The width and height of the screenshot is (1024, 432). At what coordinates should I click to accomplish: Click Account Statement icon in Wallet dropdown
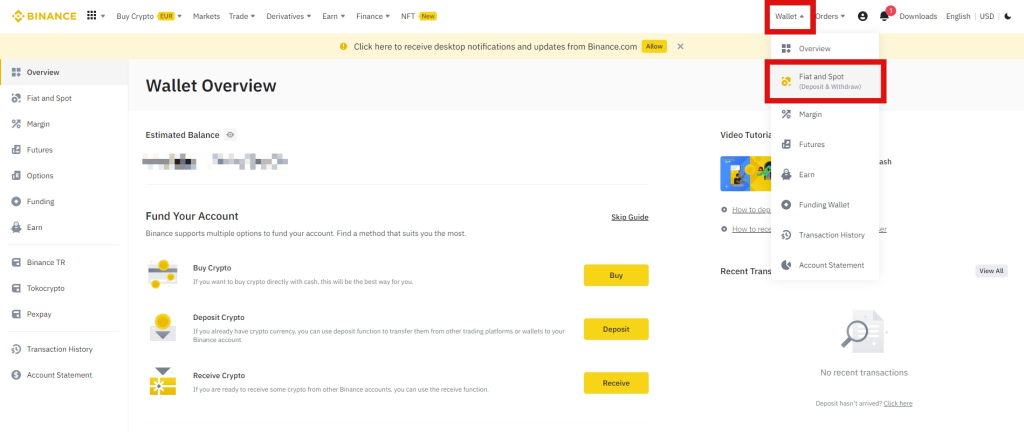click(786, 265)
